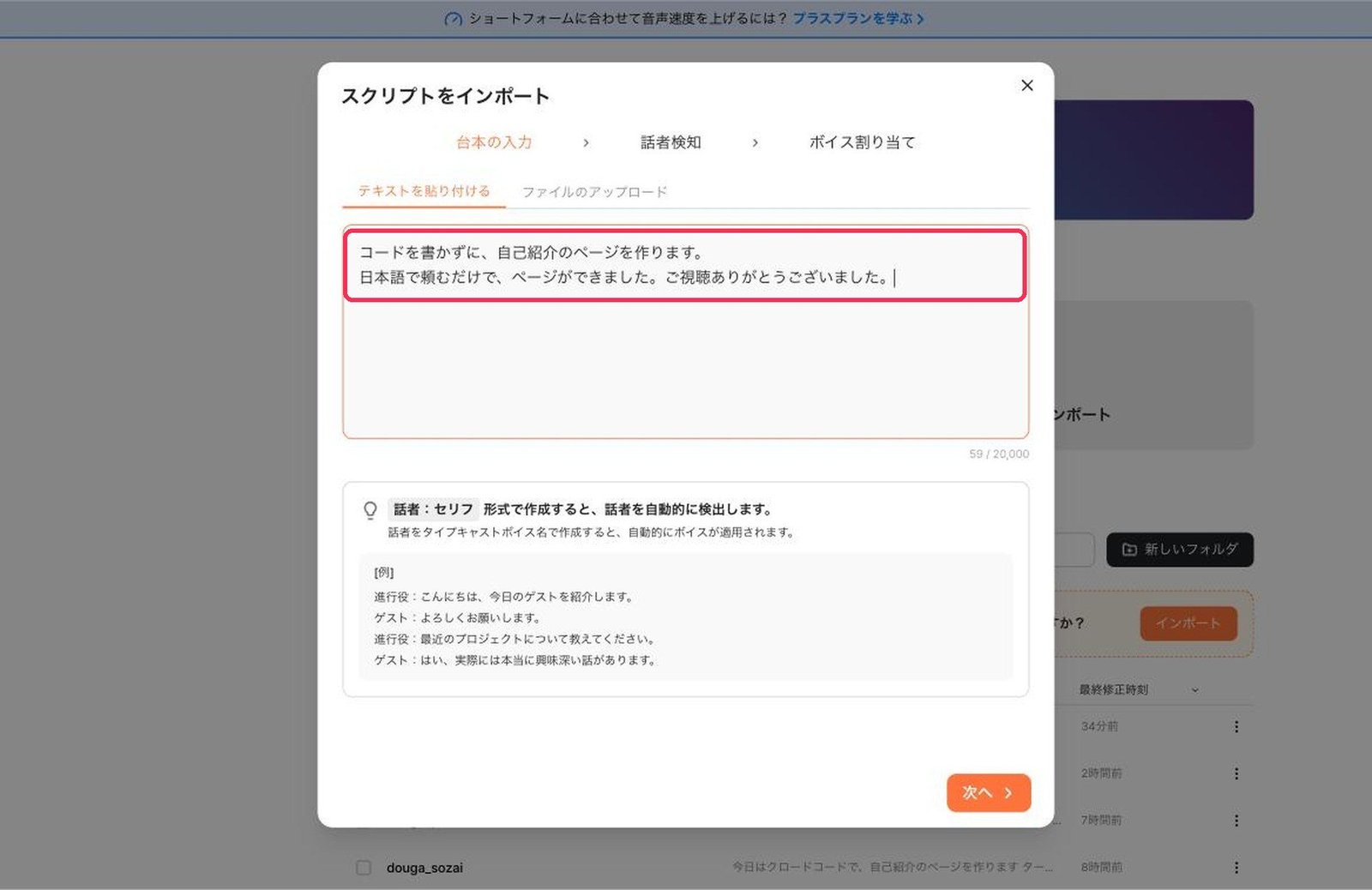Tick the checkbox beside douga_sozai
Screen dimensions: 1372x890
click(364, 868)
